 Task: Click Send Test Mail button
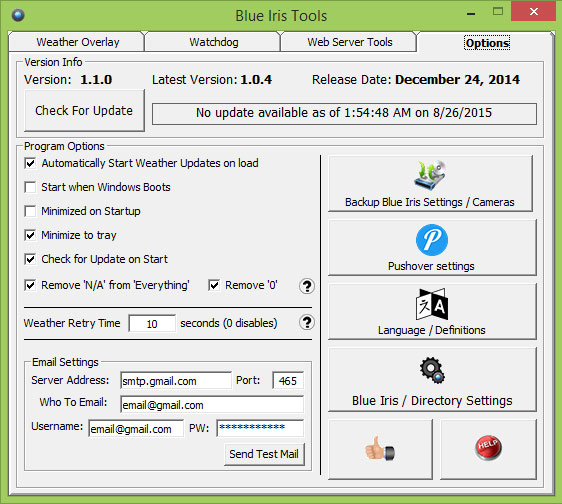pos(264,454)
